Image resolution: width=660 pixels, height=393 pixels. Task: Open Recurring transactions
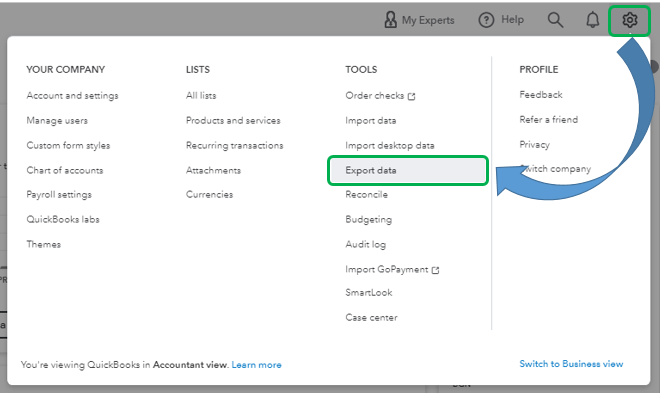234,145
